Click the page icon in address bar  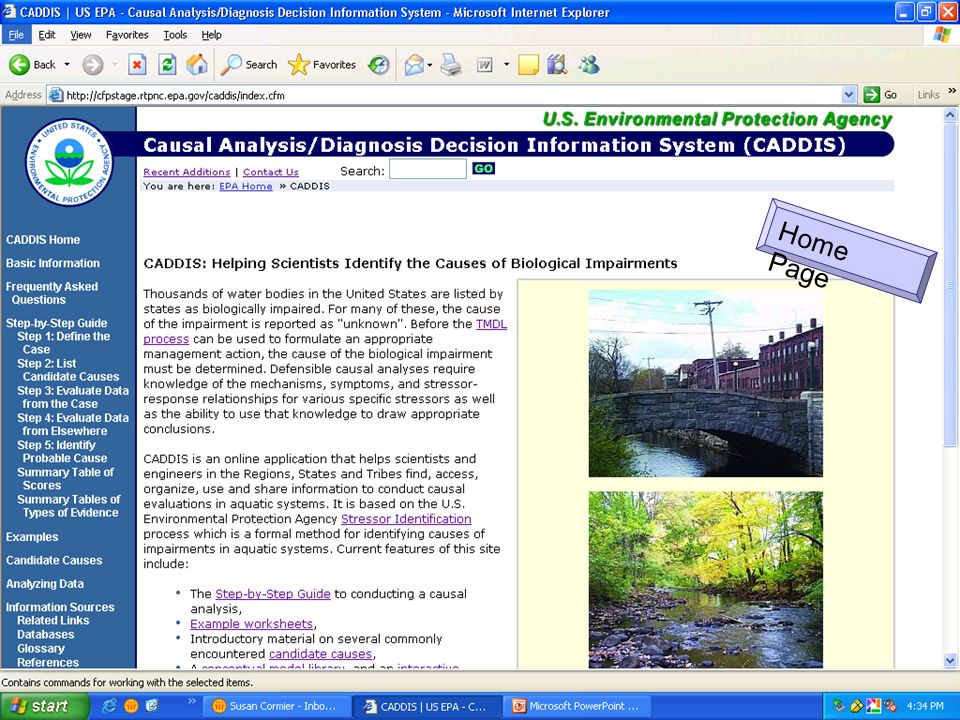point(56,95)
